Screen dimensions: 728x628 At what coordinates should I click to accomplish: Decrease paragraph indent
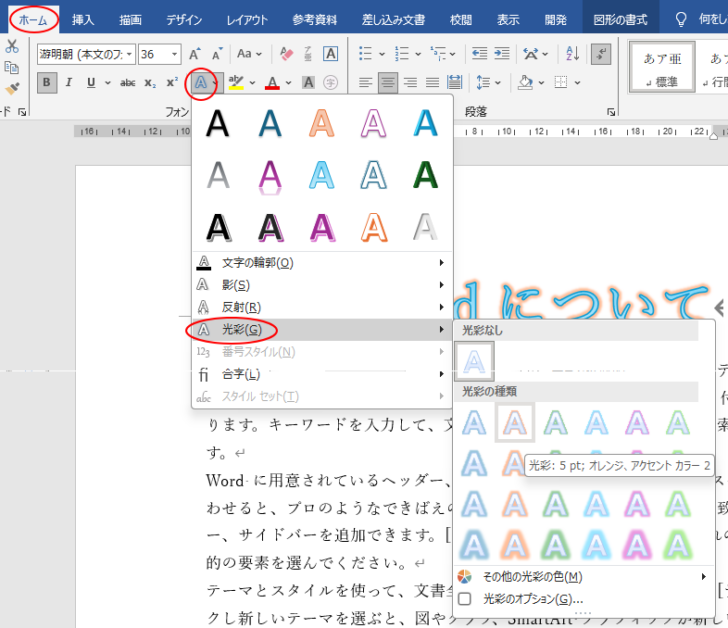(x=480, y=54)
